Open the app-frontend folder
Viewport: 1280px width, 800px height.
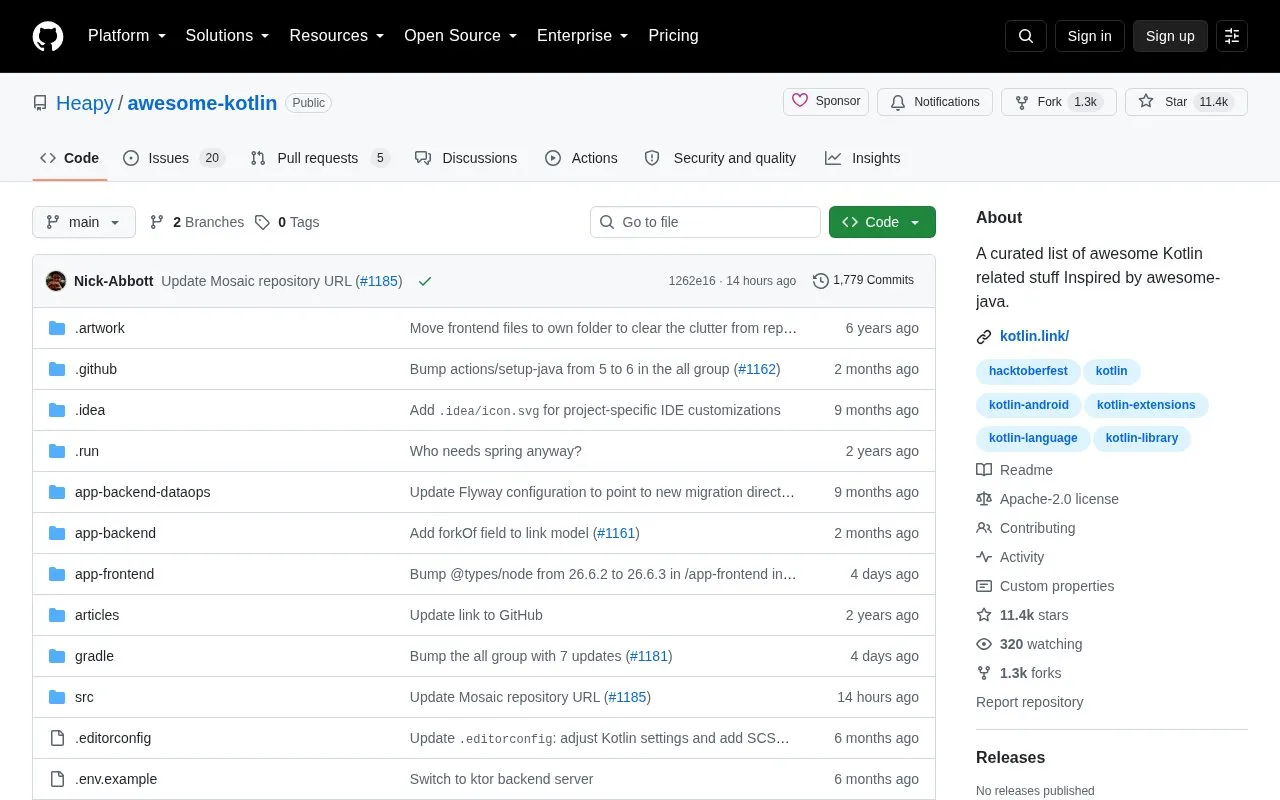point(114,574)
